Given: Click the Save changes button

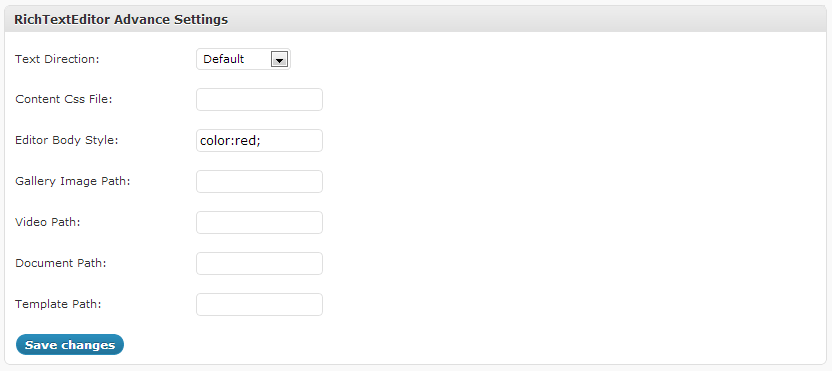Looking at the screenshot, I should [x=70, y=344].
